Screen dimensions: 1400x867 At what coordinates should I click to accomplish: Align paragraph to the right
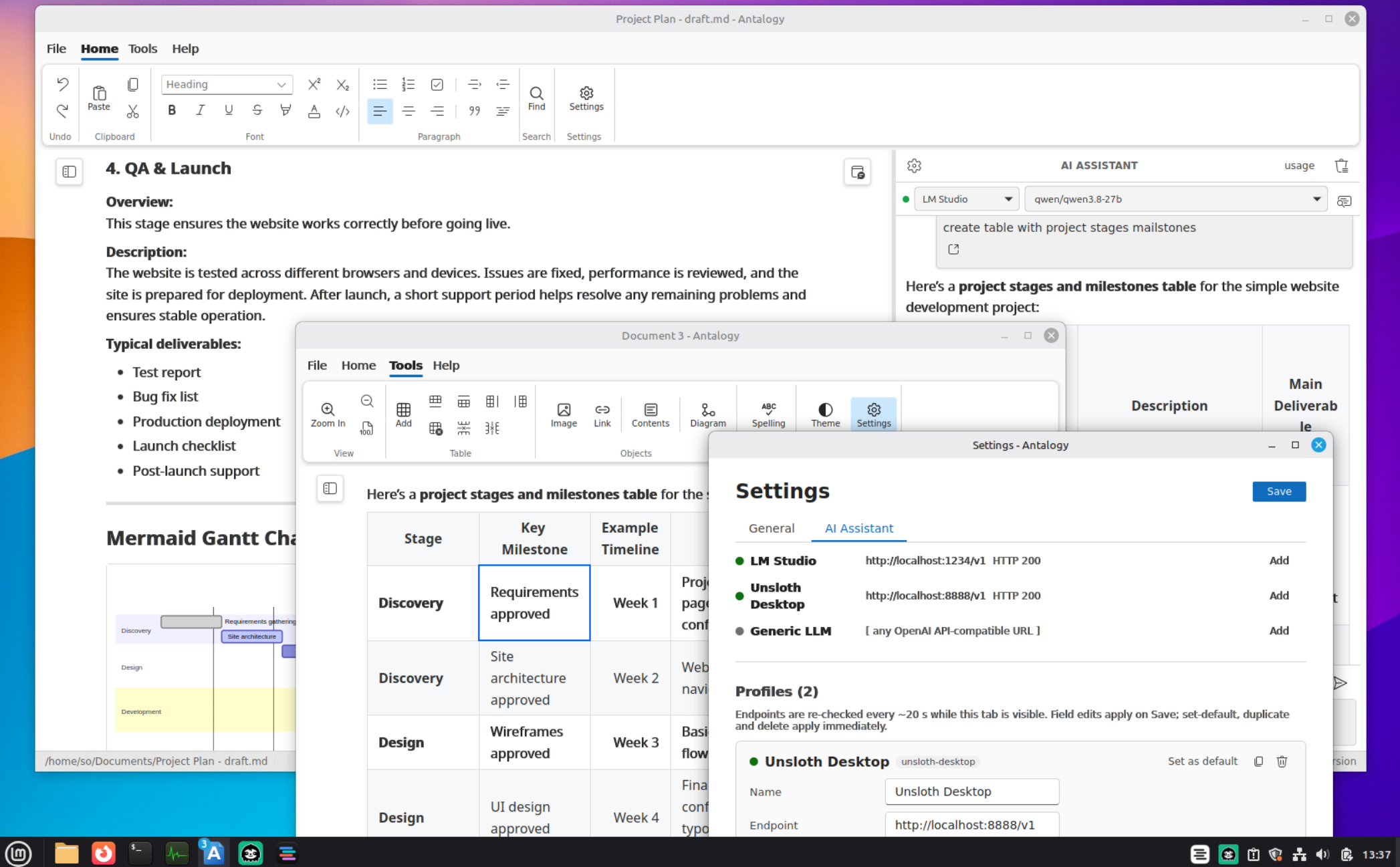pos(437,111)
